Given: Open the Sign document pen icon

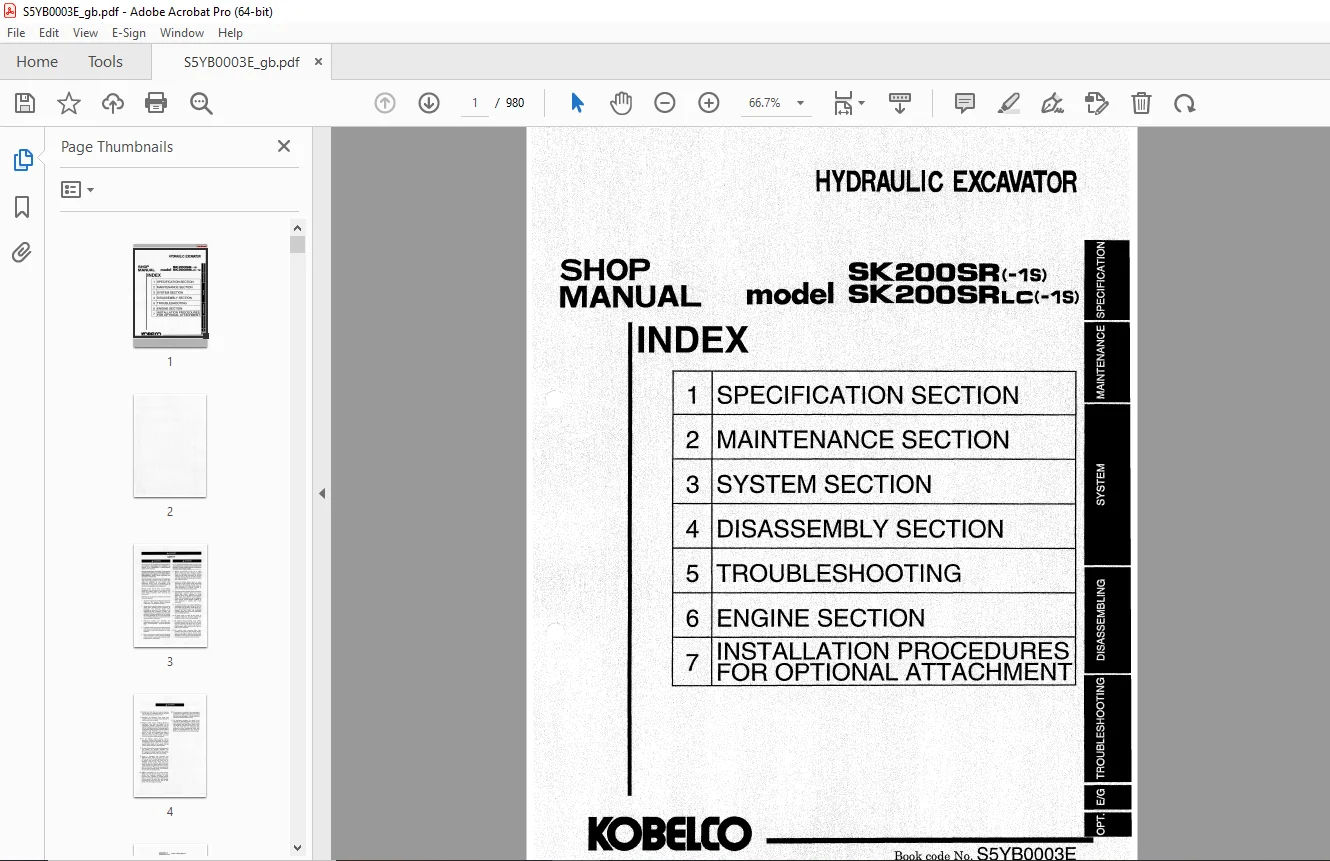Looking at the screenshot, I should click(x=1053, y=103).
